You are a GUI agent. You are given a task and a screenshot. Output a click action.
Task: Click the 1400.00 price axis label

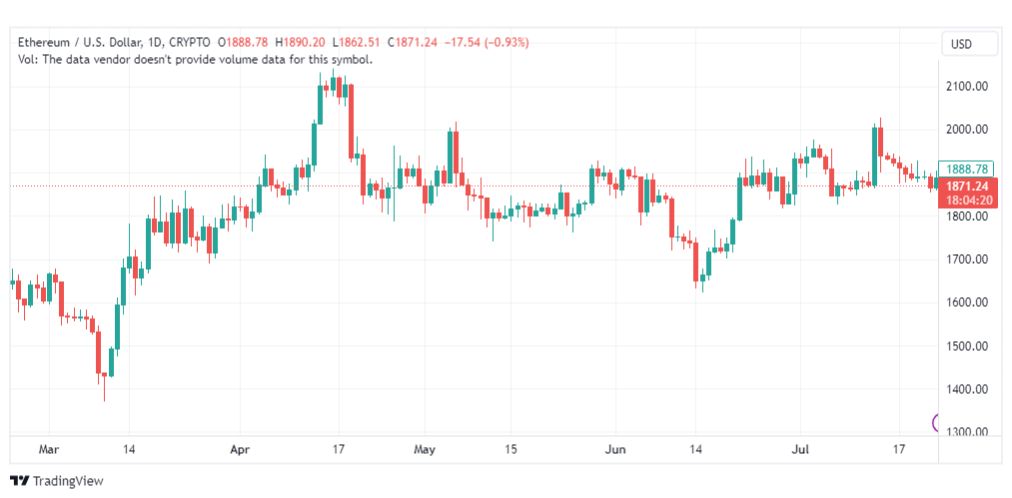pos(967,389)
